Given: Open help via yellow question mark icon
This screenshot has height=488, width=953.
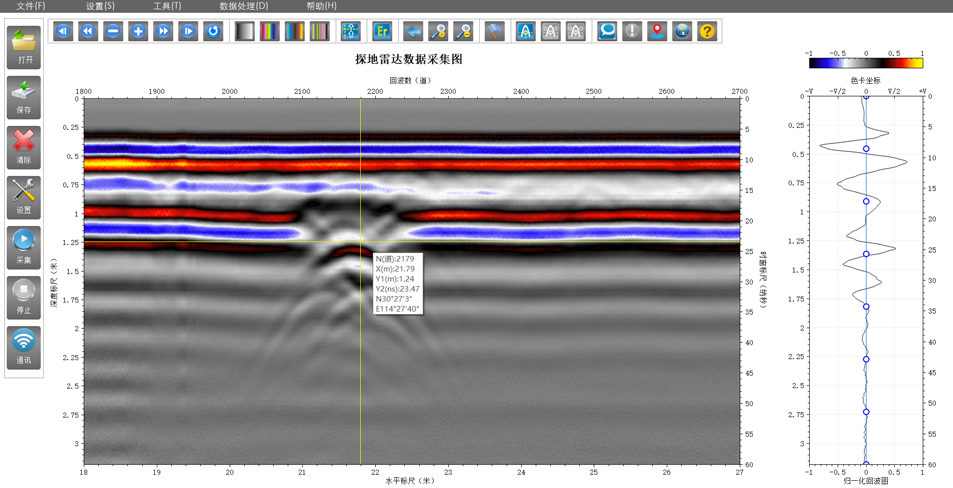Looking at the screenshot, I should tap(707, 32).
